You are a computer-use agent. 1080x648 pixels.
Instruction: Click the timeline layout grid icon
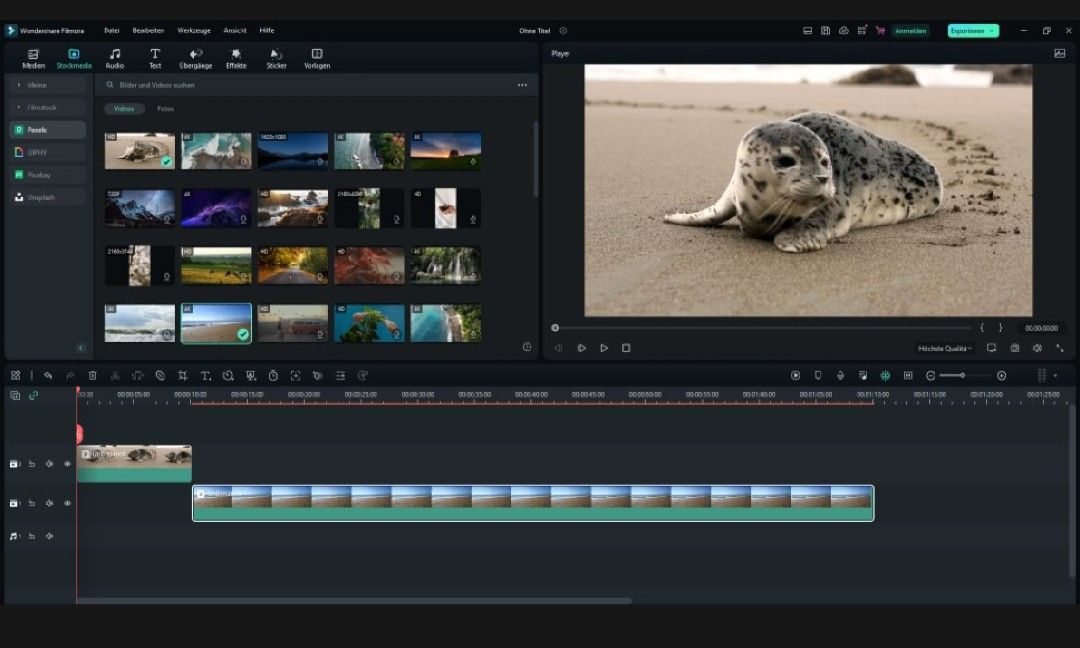[x=15, y=375]
